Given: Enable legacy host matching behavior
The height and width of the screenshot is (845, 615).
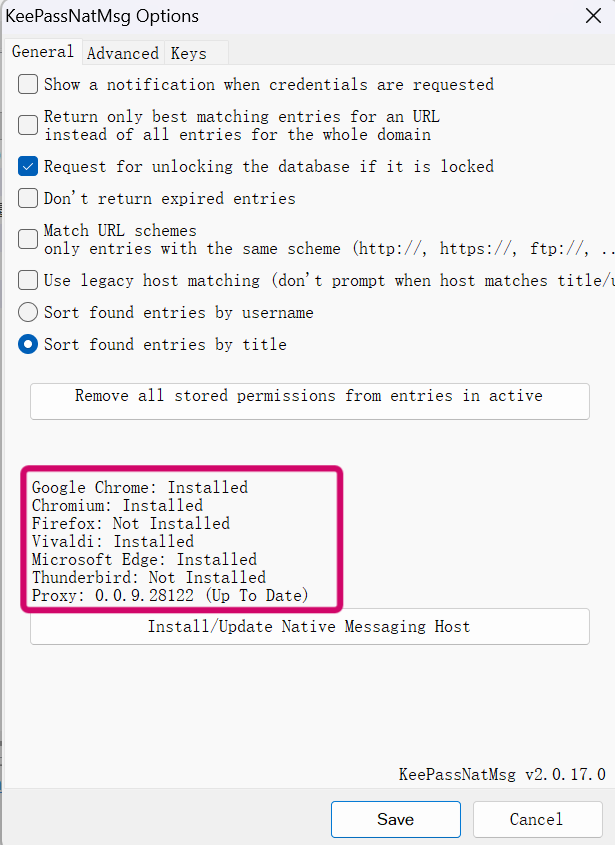Looking at the screenshot, I should [27, 280].
